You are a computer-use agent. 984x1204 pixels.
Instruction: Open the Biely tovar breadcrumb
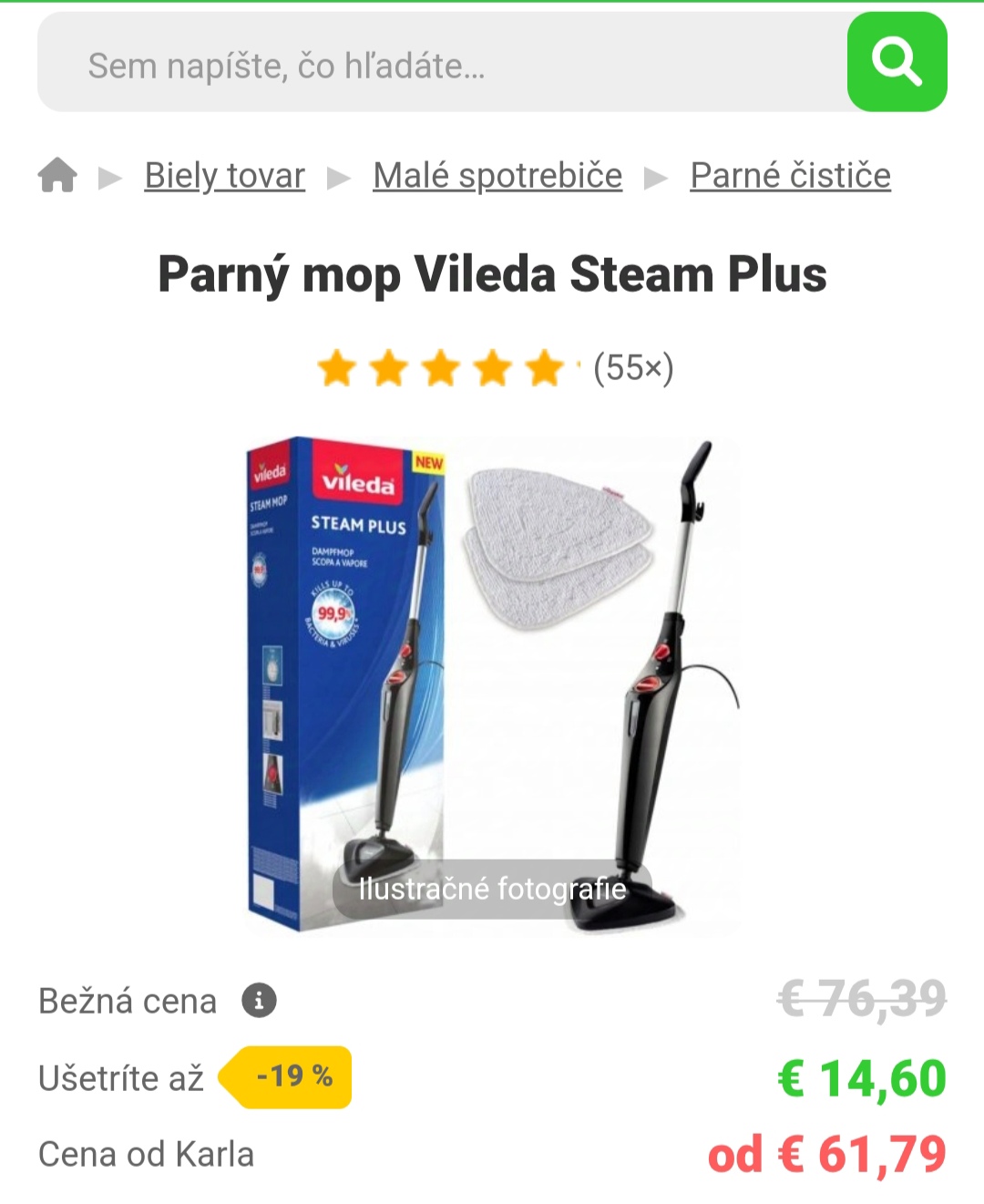225,175
